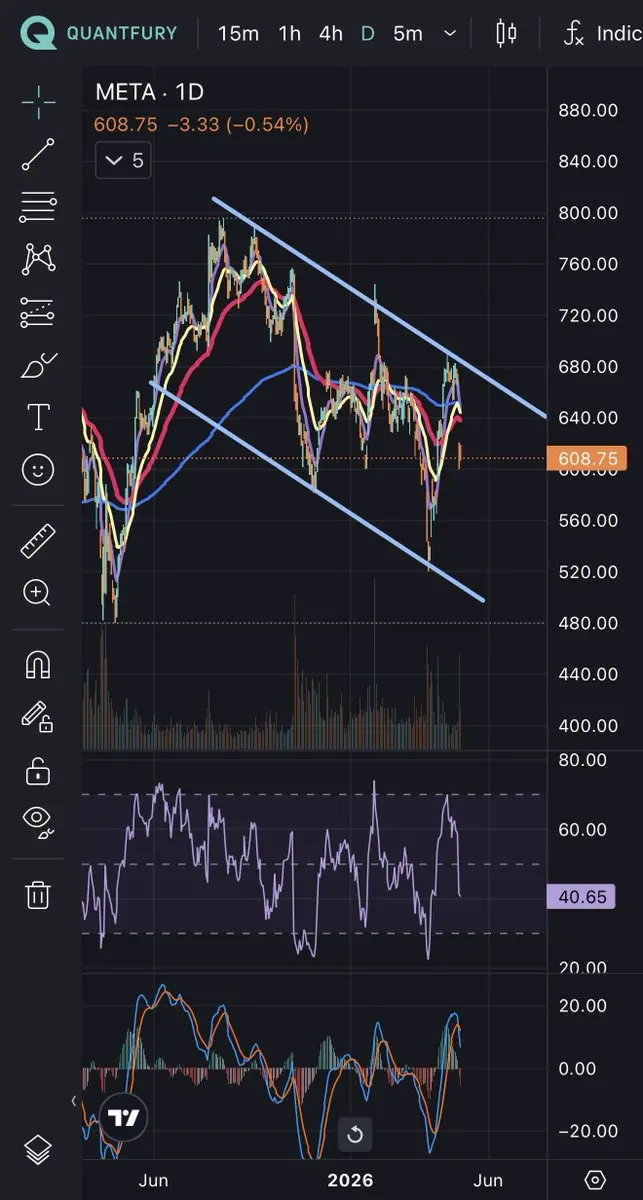
Task: Click the first Jun label on the time axis
Action: [x=153, y=1180]
